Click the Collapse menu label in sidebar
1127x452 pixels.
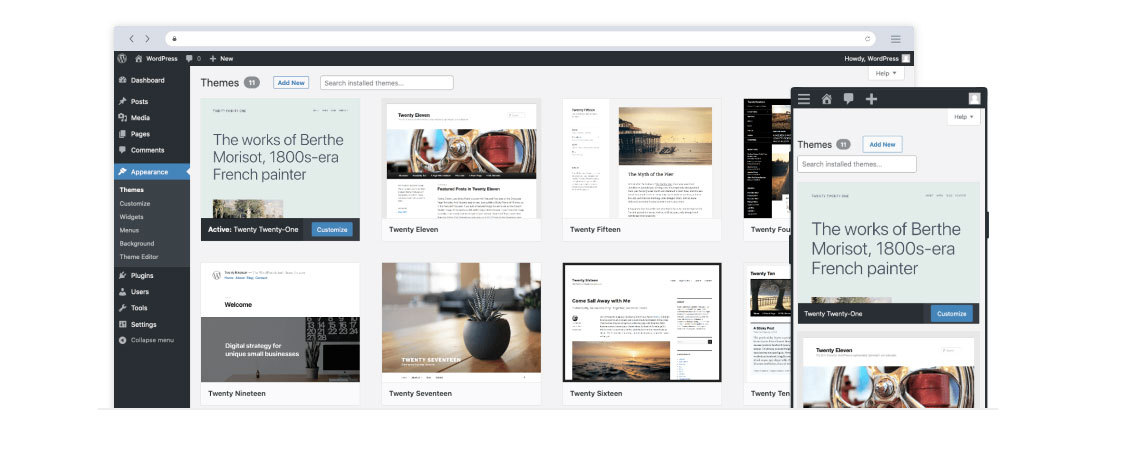[152, 340]
